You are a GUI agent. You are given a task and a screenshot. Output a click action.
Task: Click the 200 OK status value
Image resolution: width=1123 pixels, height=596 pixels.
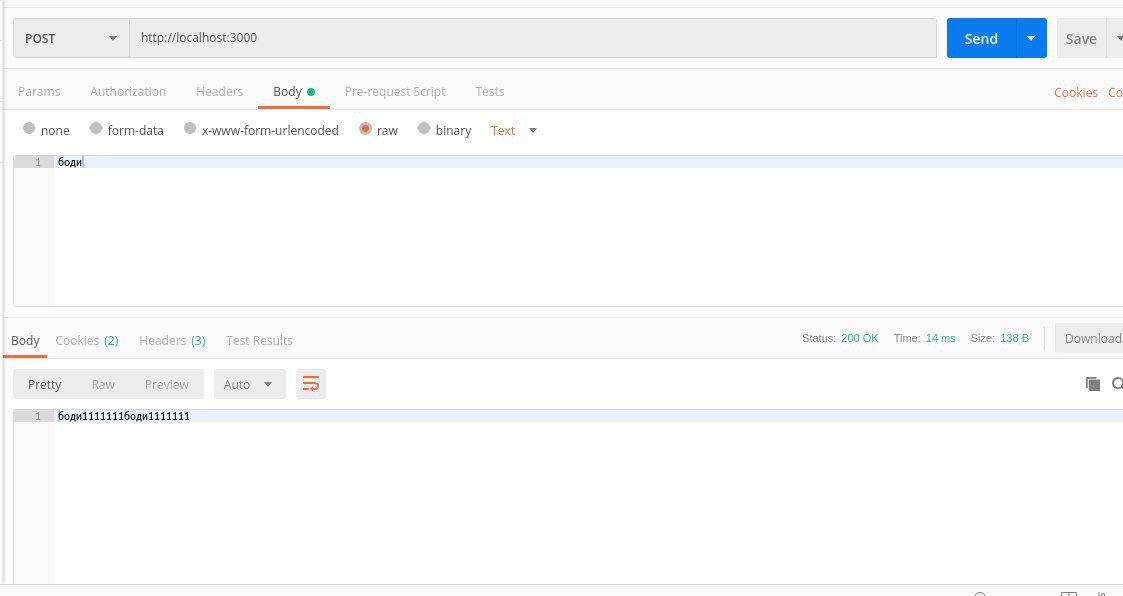point(859,338)
